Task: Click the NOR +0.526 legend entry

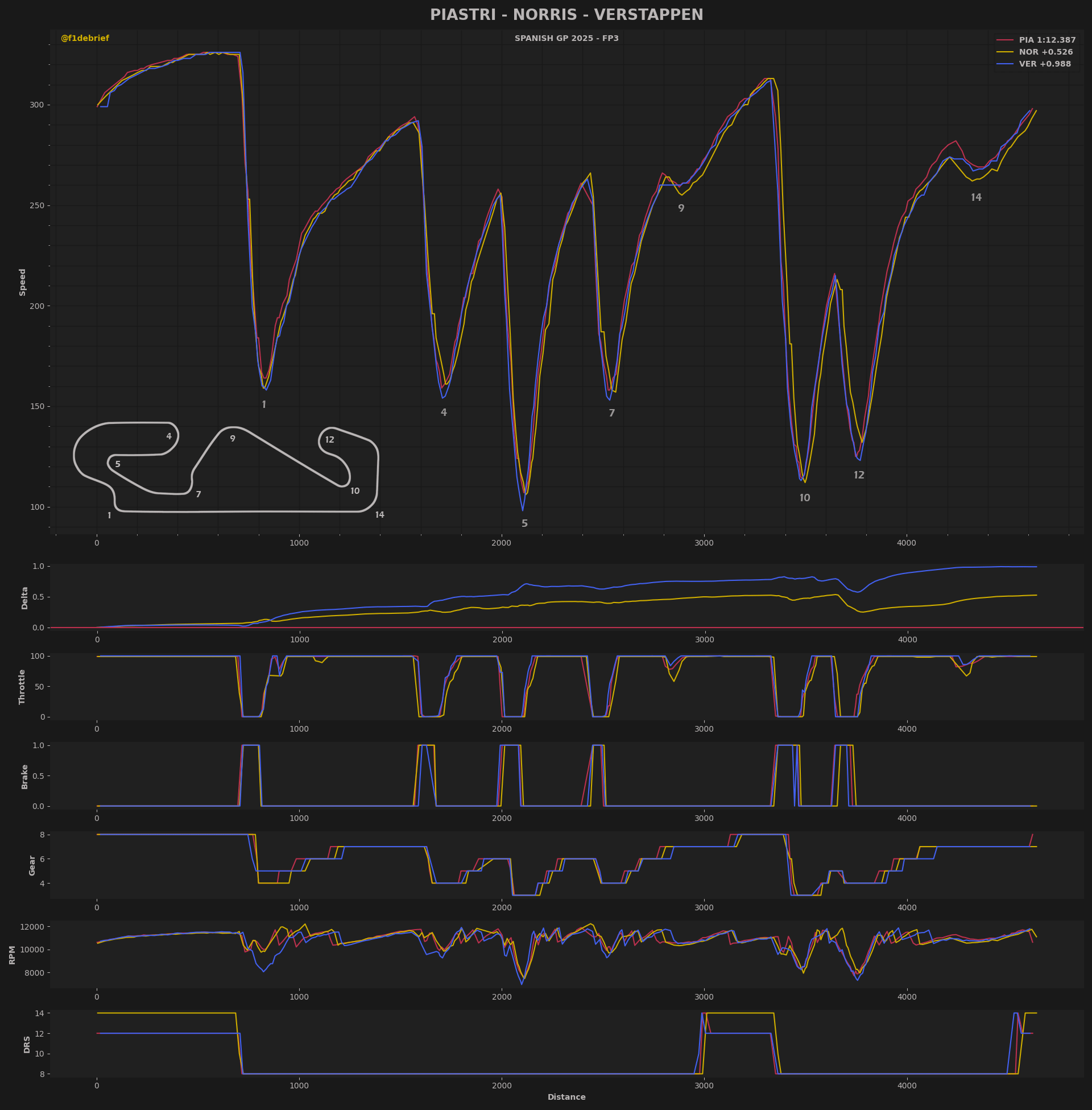Action: [x=1045, y=52]
